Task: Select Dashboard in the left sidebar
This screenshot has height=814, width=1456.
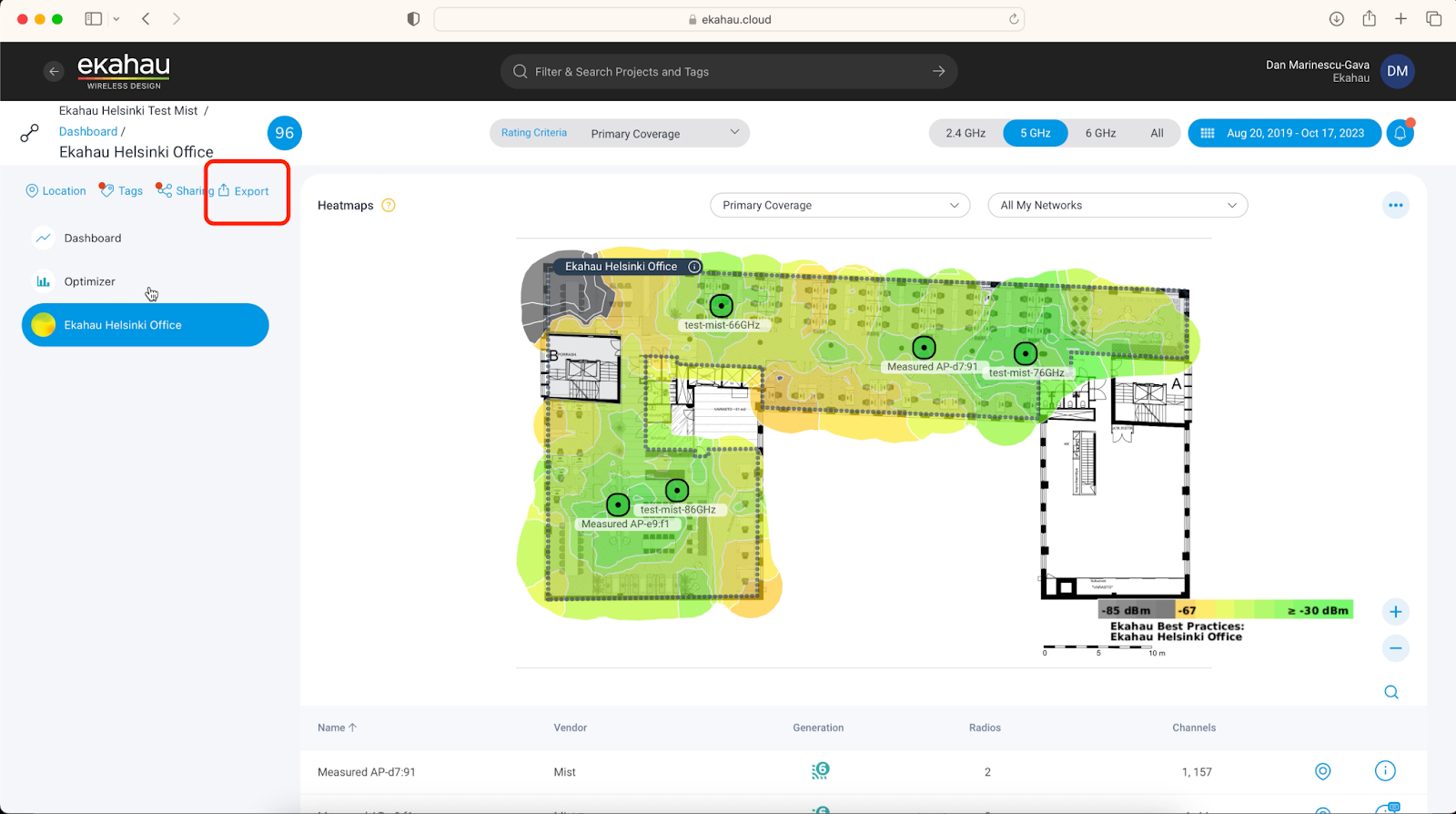Action: (x=92, y=238)
